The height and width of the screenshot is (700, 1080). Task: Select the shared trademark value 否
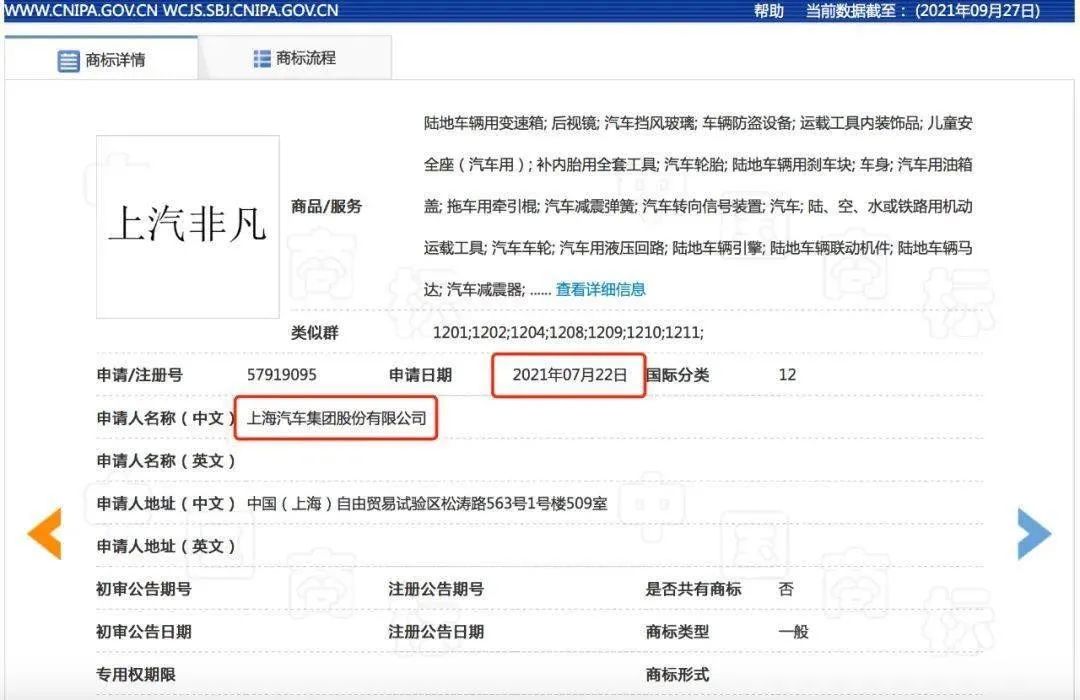pos(786,589)
